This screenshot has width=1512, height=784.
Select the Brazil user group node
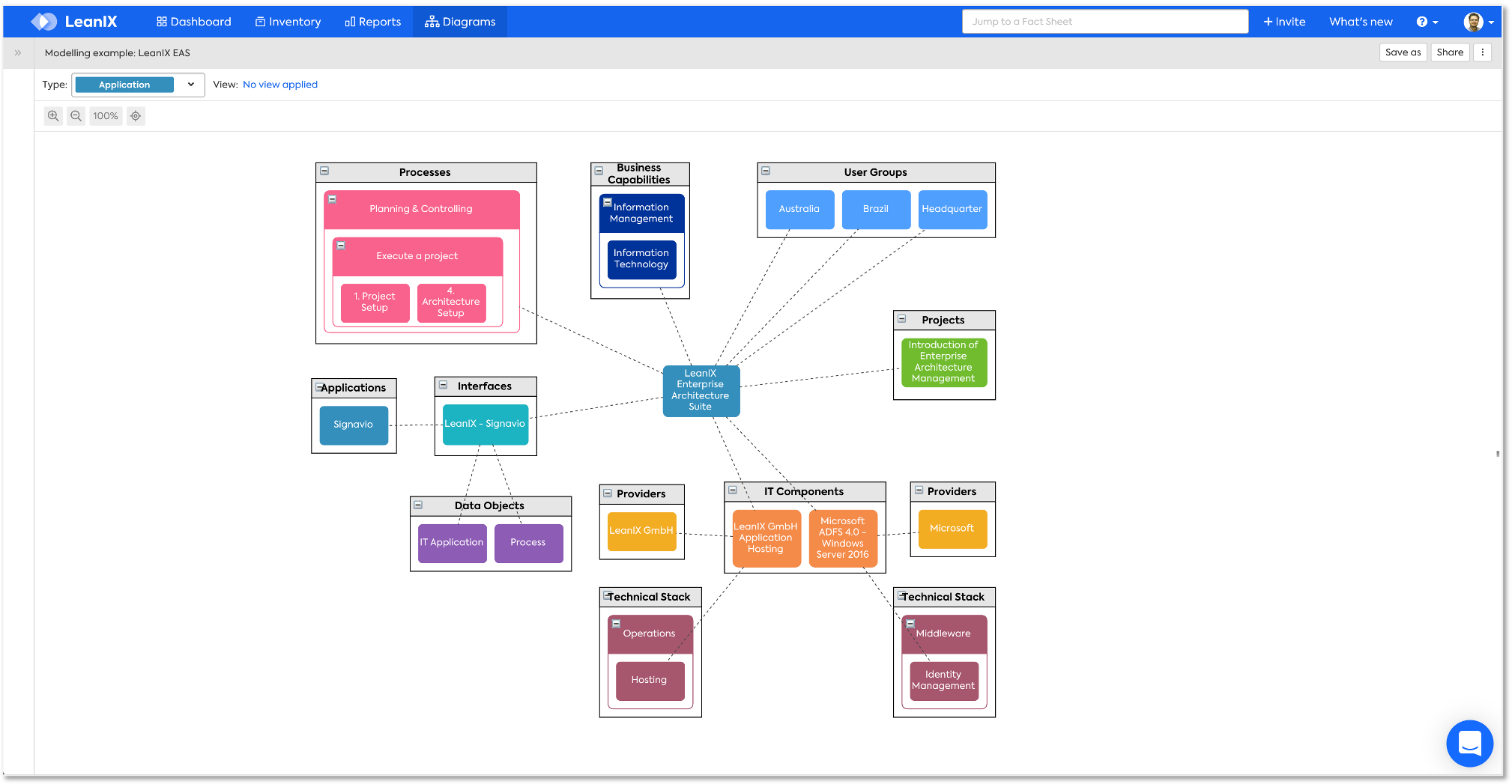[x=876, y=209]
